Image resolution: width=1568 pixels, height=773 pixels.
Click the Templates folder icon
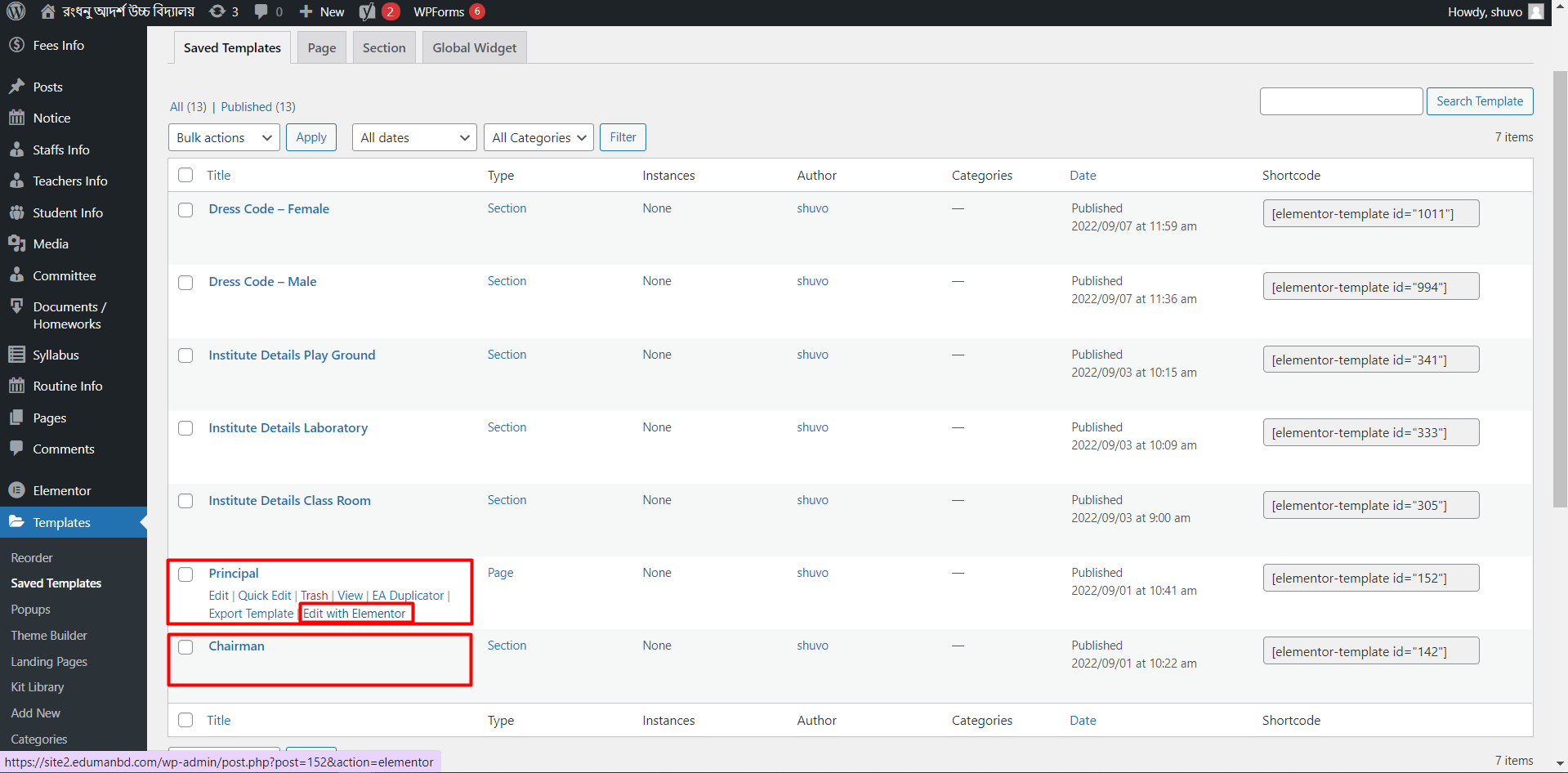(16, 522)
